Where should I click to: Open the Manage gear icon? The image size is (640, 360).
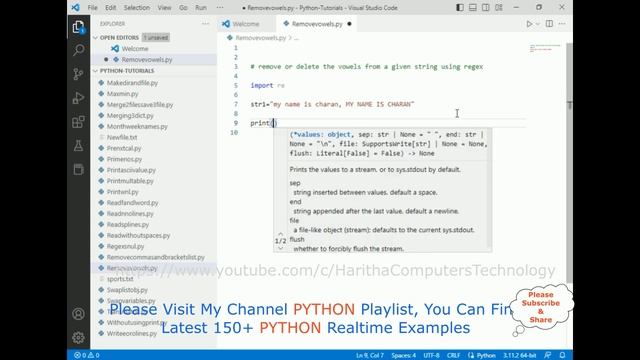coord(78,338)
